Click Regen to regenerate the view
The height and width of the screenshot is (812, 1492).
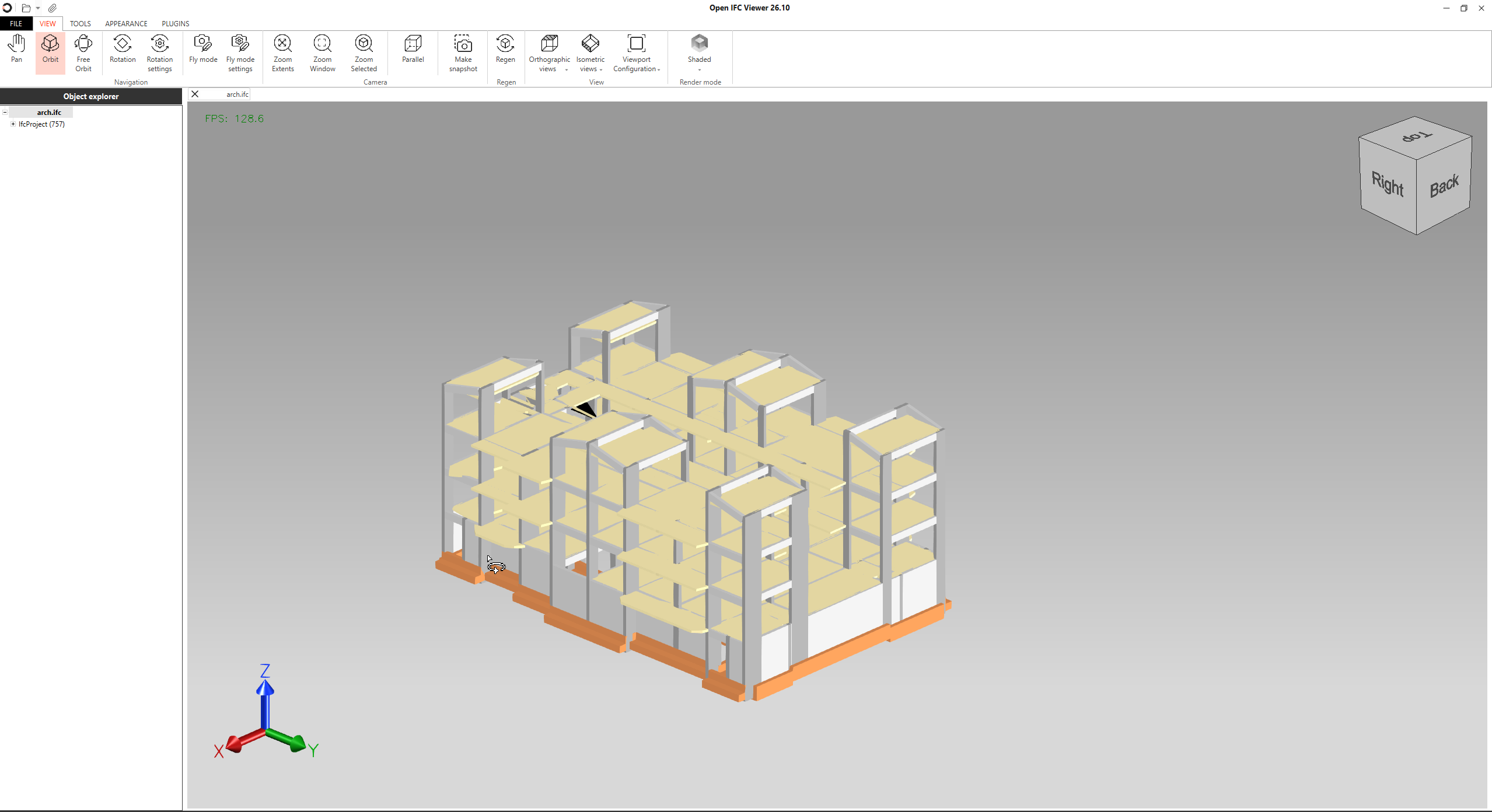(x=505, y=52)
